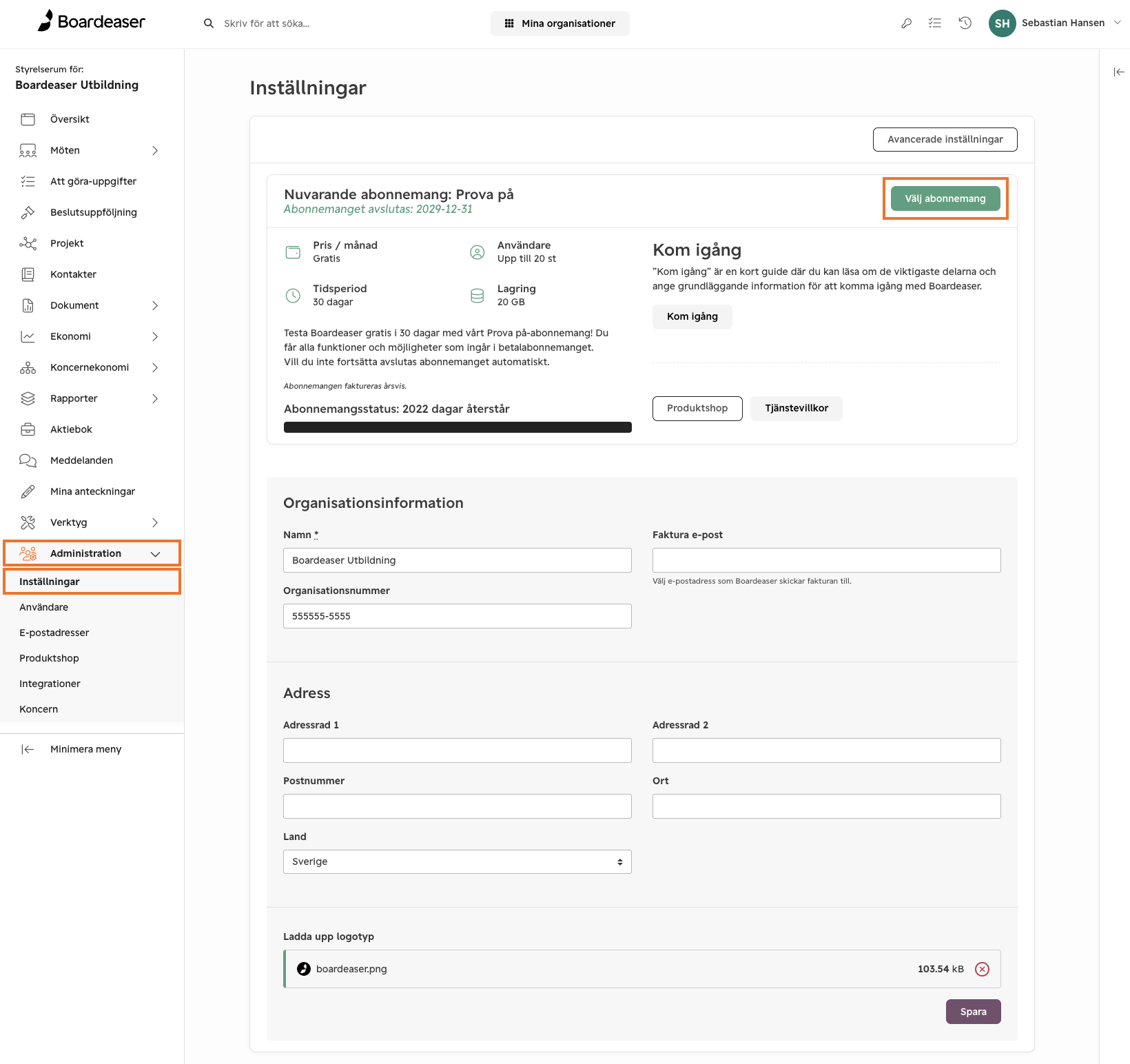Collapse the Administration menu chevron
Image resolution: width=1130 pixels, height=1064 pixels.
coord(155,554)
